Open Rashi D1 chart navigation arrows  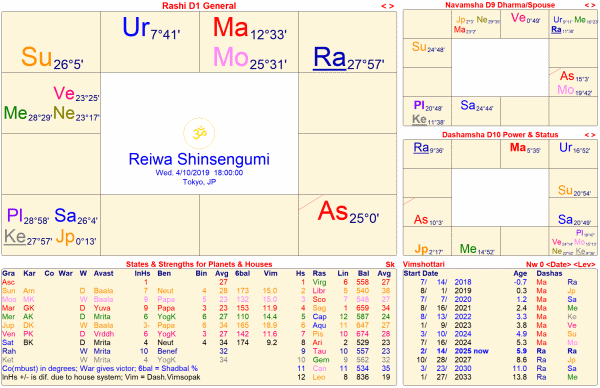pos(387,6)
